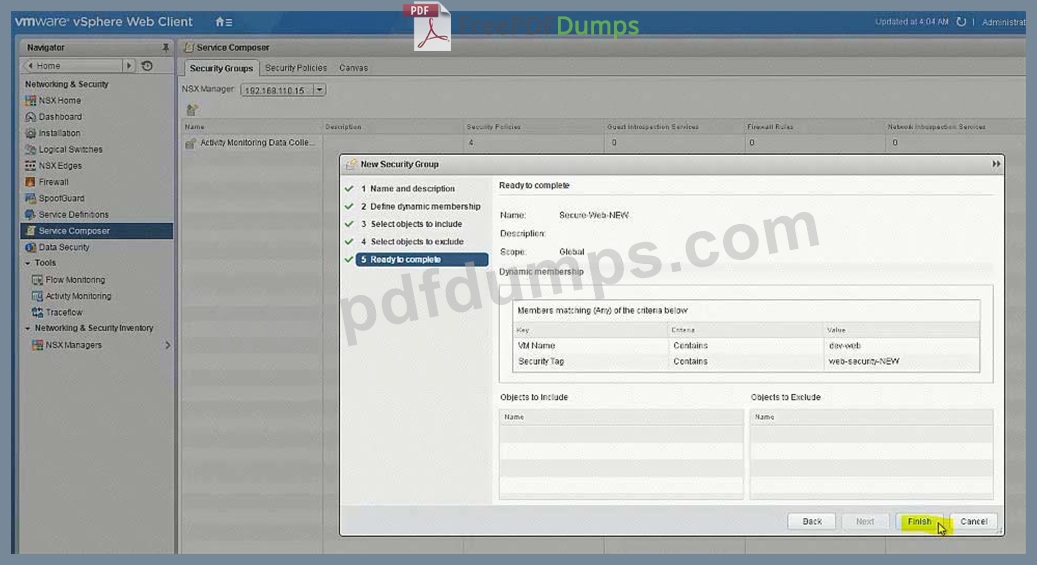Open the navigator history icon
1037x565 pixels.
tap(147, 65)
